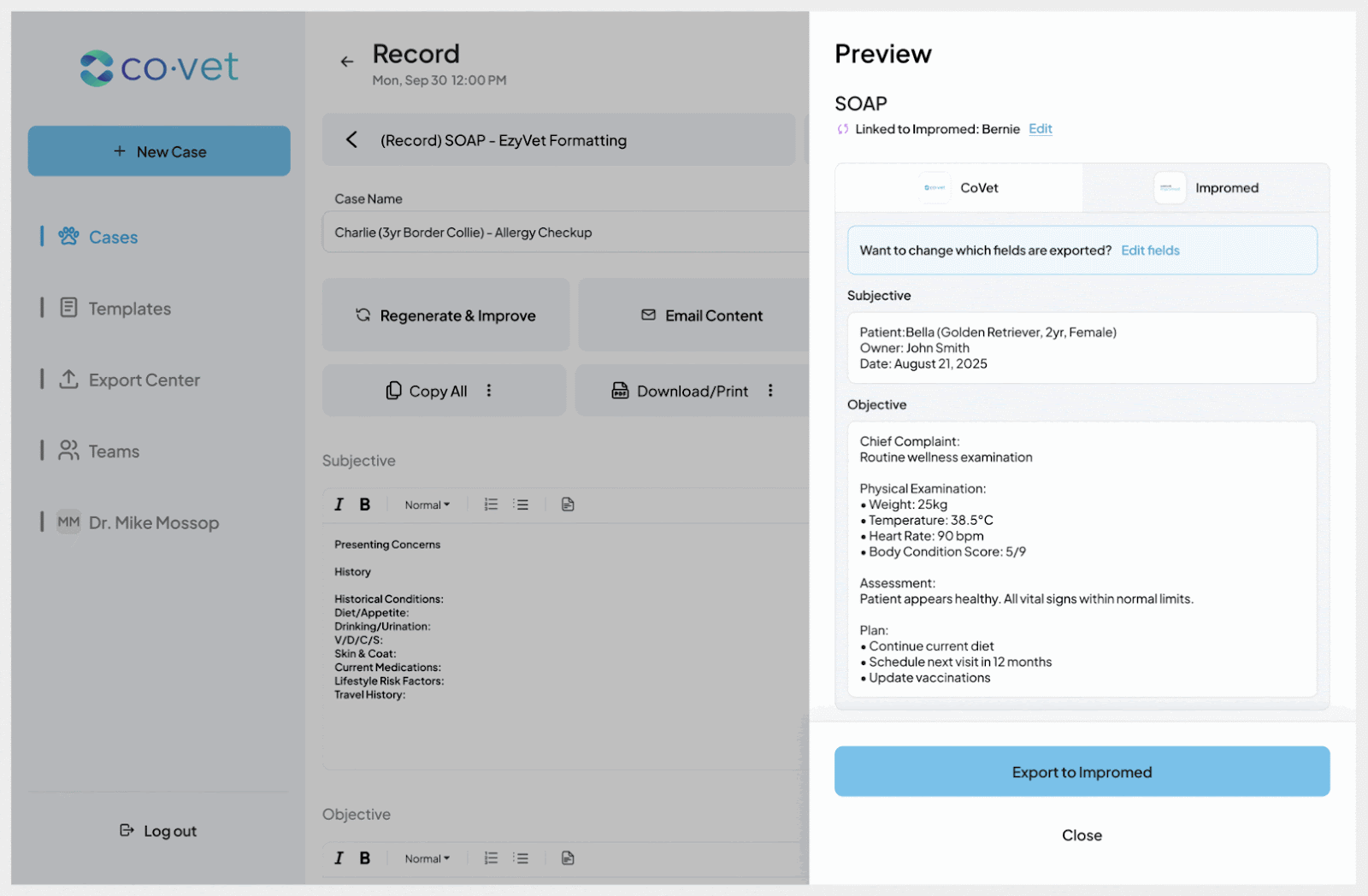Close the Preview panel
Screen dimensions: 1368x896
pos(1082,835)
